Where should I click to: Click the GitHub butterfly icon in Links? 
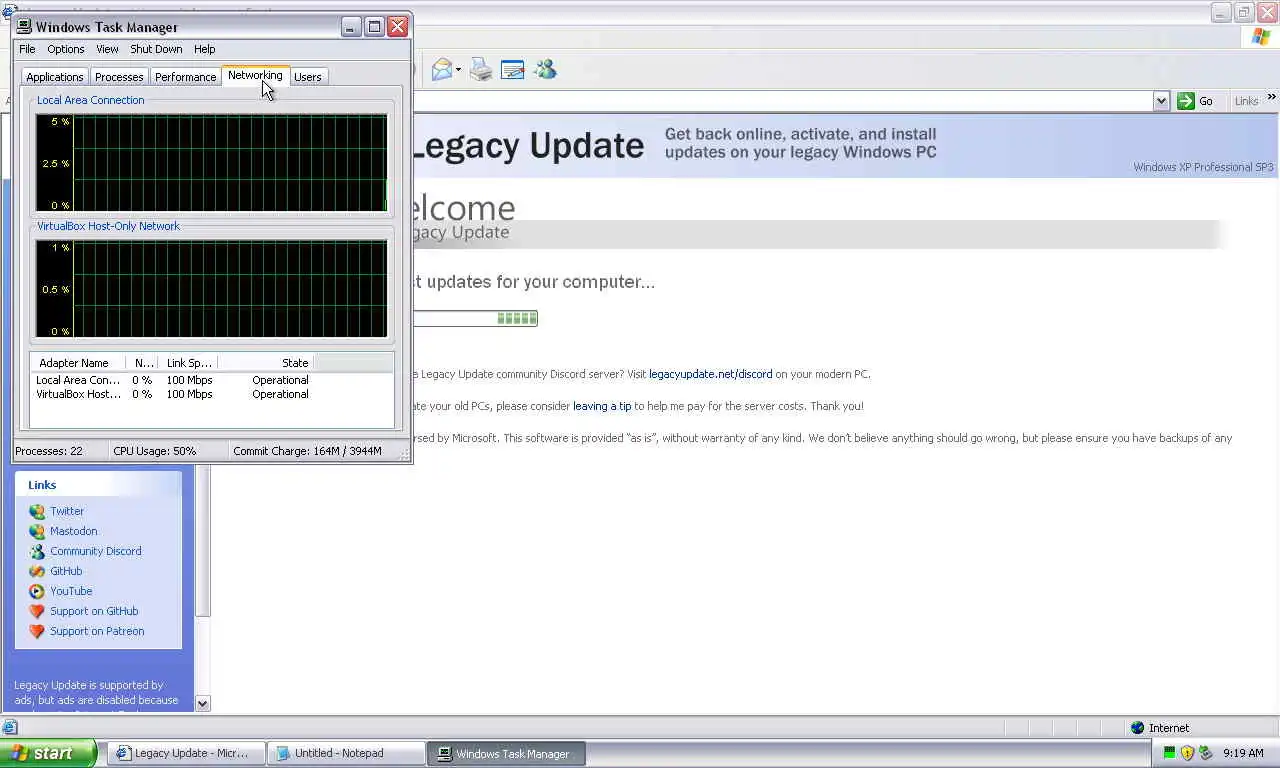coord(37,571)
